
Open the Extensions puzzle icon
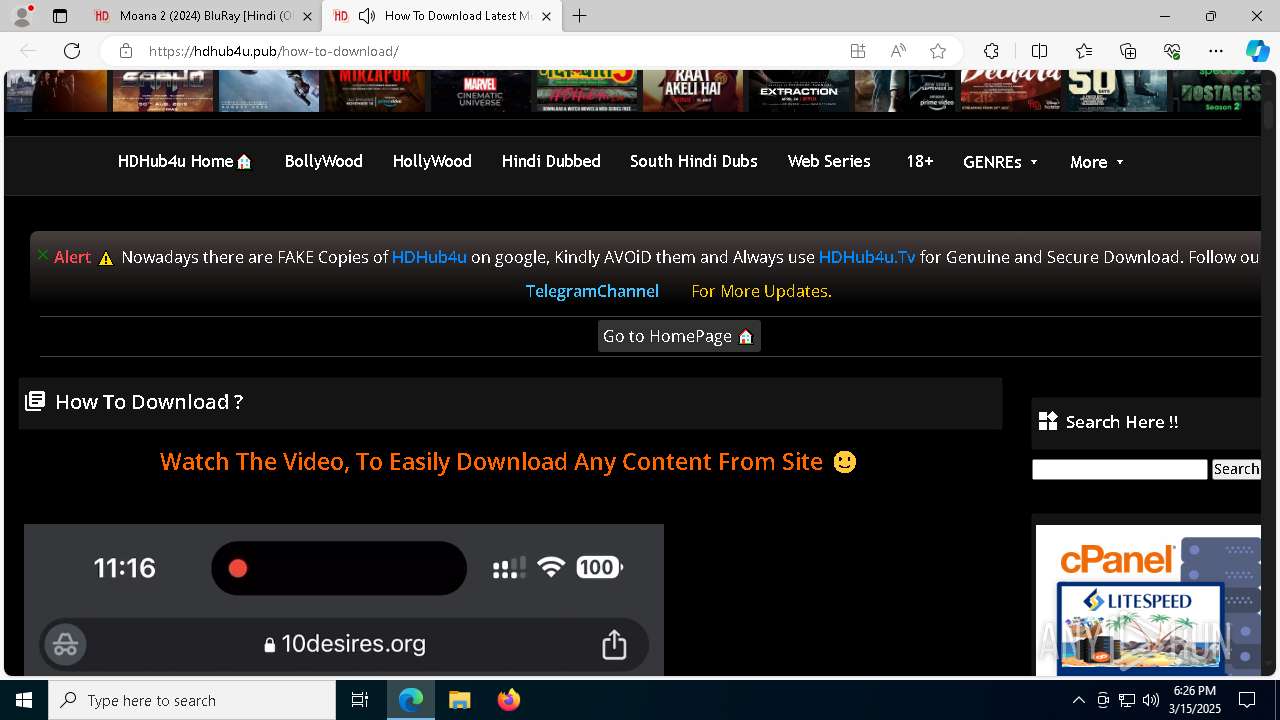(x=991, y=51)
